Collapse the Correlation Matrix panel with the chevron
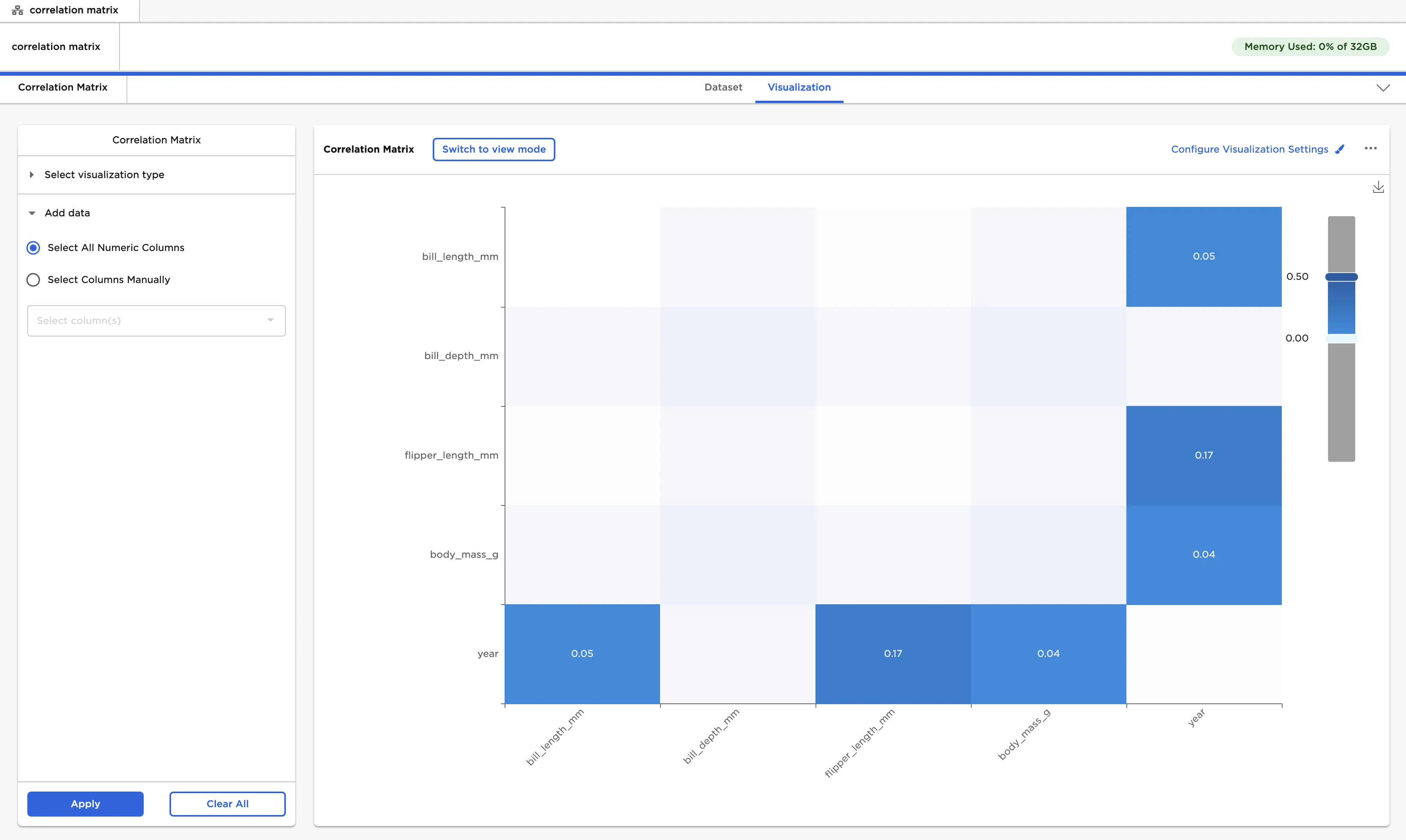Screen dimensions: 1406x840 [1383, 88]
